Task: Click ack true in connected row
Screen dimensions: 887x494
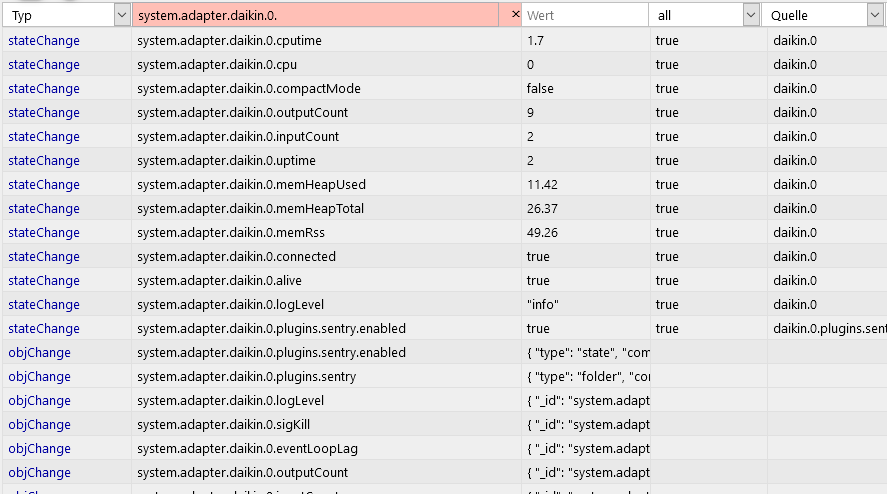Action: (x=667, y=256)
